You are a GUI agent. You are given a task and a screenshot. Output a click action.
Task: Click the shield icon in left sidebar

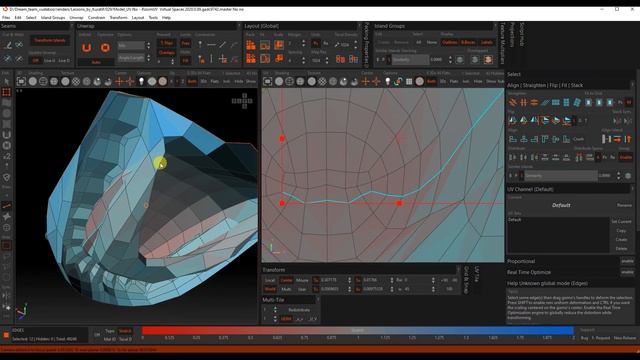(7, 178)
